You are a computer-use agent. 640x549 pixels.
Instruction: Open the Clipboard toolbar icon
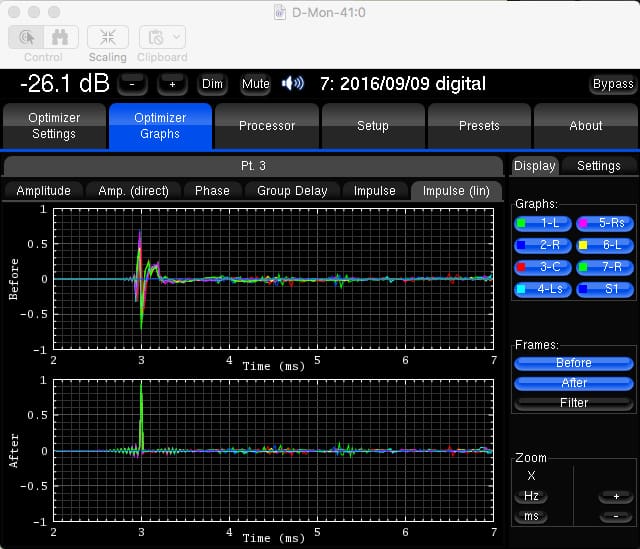pos(156,38)
